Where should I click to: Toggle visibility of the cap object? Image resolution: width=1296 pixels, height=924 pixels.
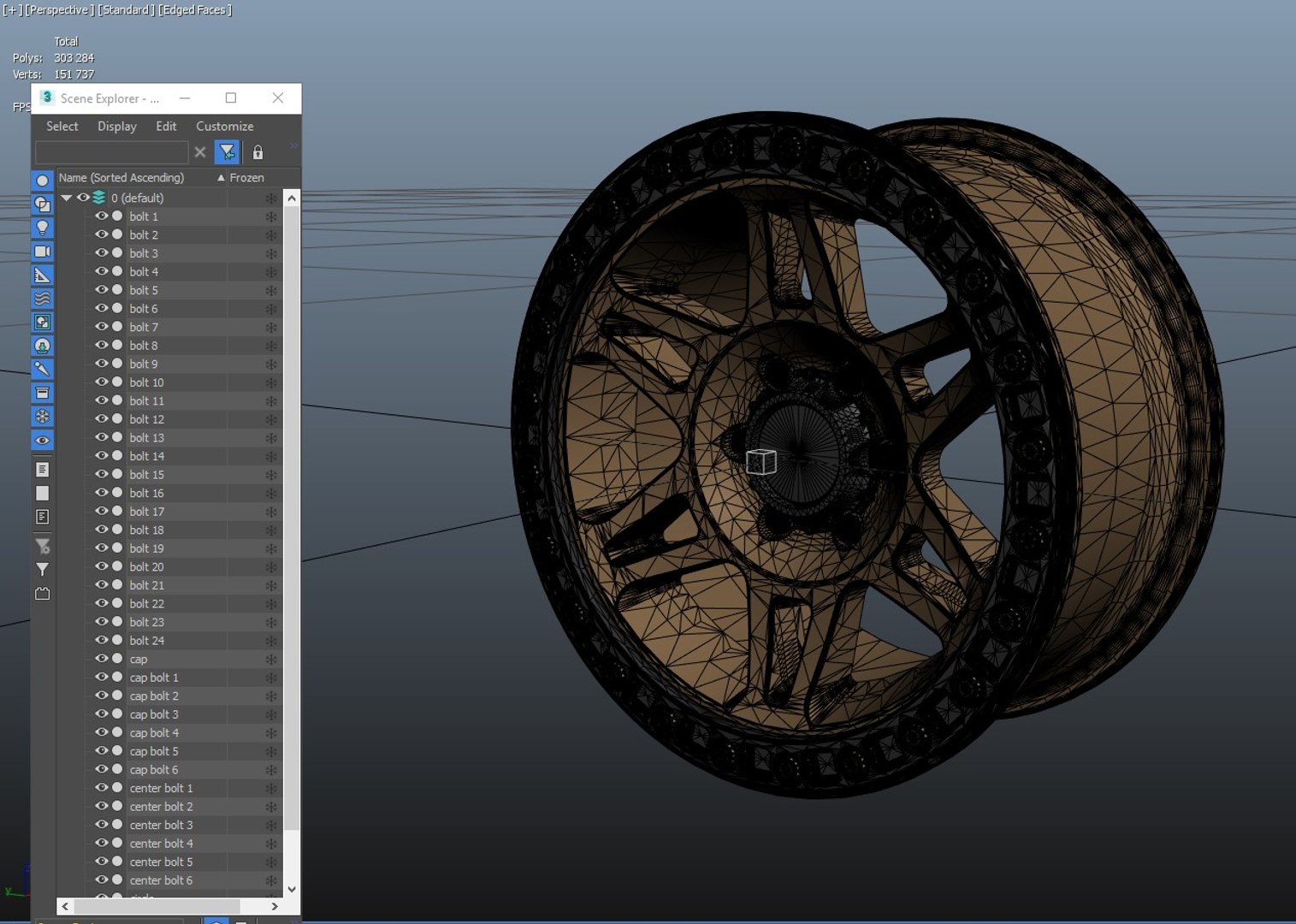tap(102, 659)
